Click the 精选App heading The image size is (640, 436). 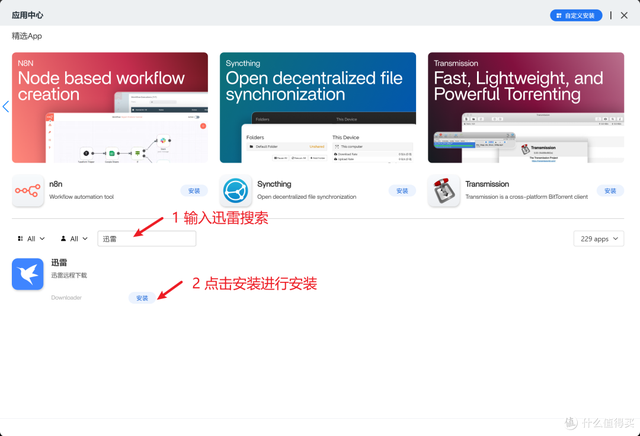(27, 36)
